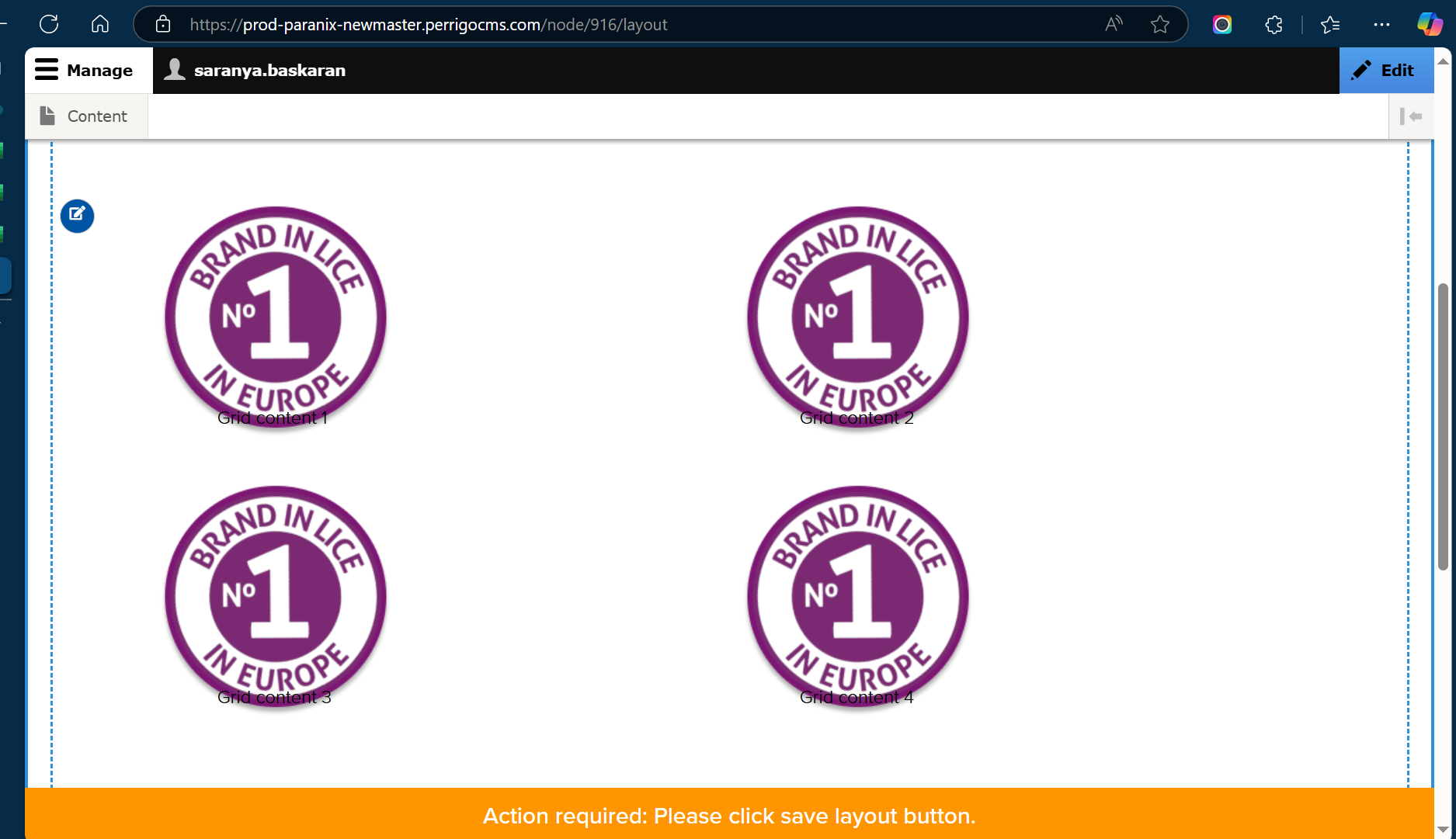Open the colorful circular extension icon
This screenshot has width=1456, height=839.
click(x=1222, y=24)
